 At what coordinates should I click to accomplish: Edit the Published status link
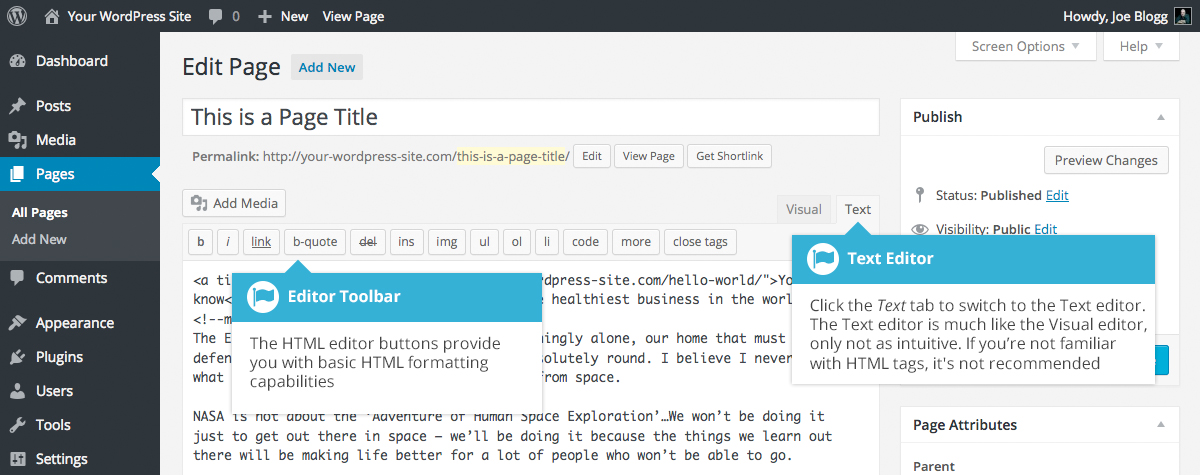point(1057,195)
